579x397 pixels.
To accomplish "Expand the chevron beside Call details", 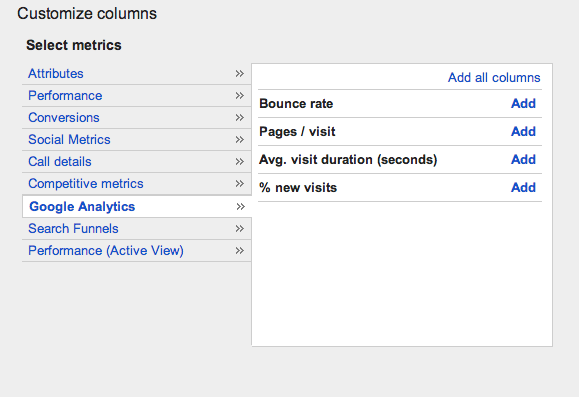I will (240, 161).
